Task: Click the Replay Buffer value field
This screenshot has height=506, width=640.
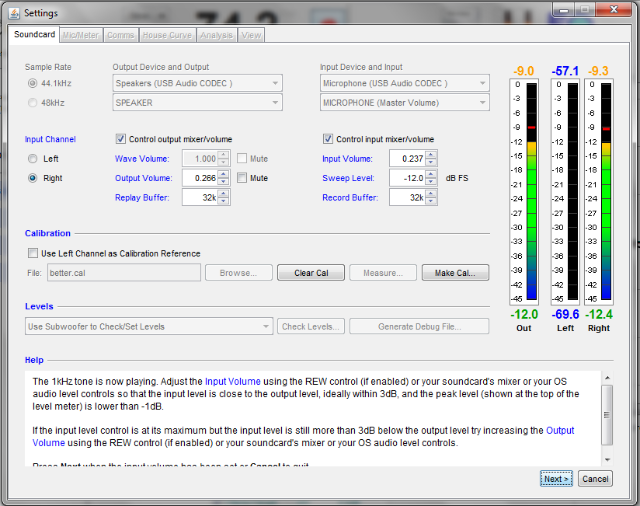Action: 200,198
